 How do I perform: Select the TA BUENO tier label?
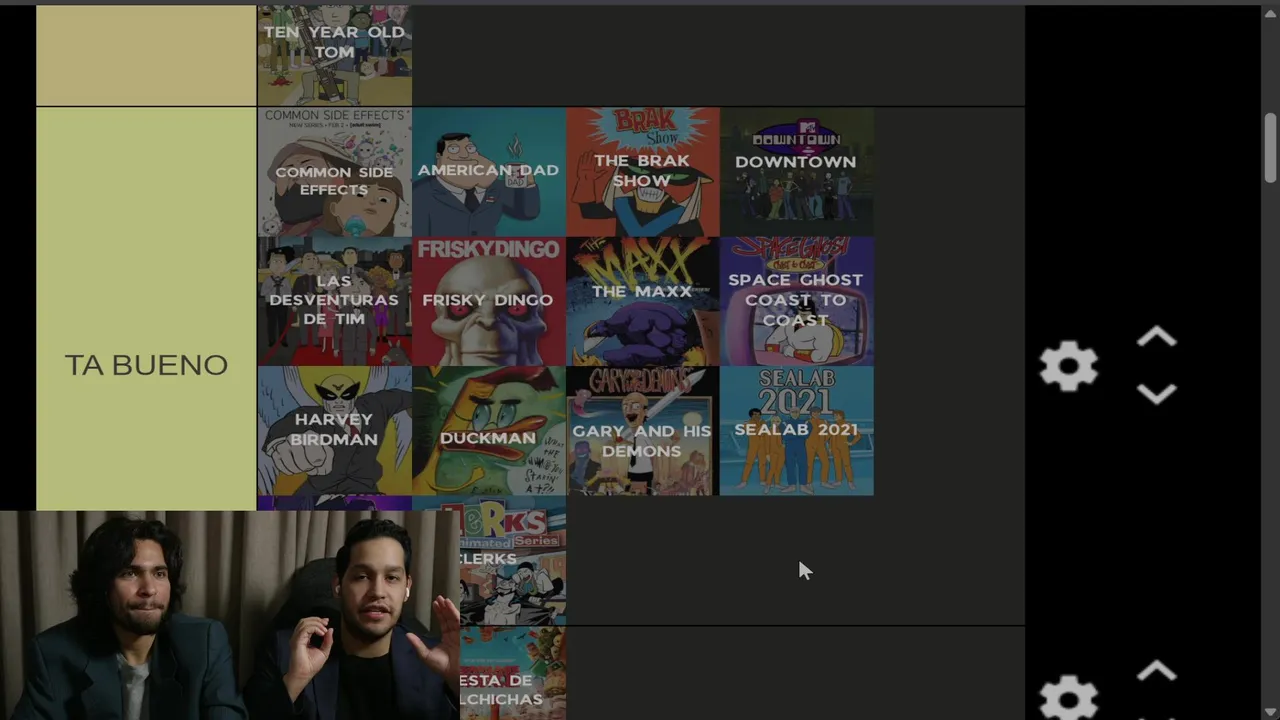coord(146,366)
